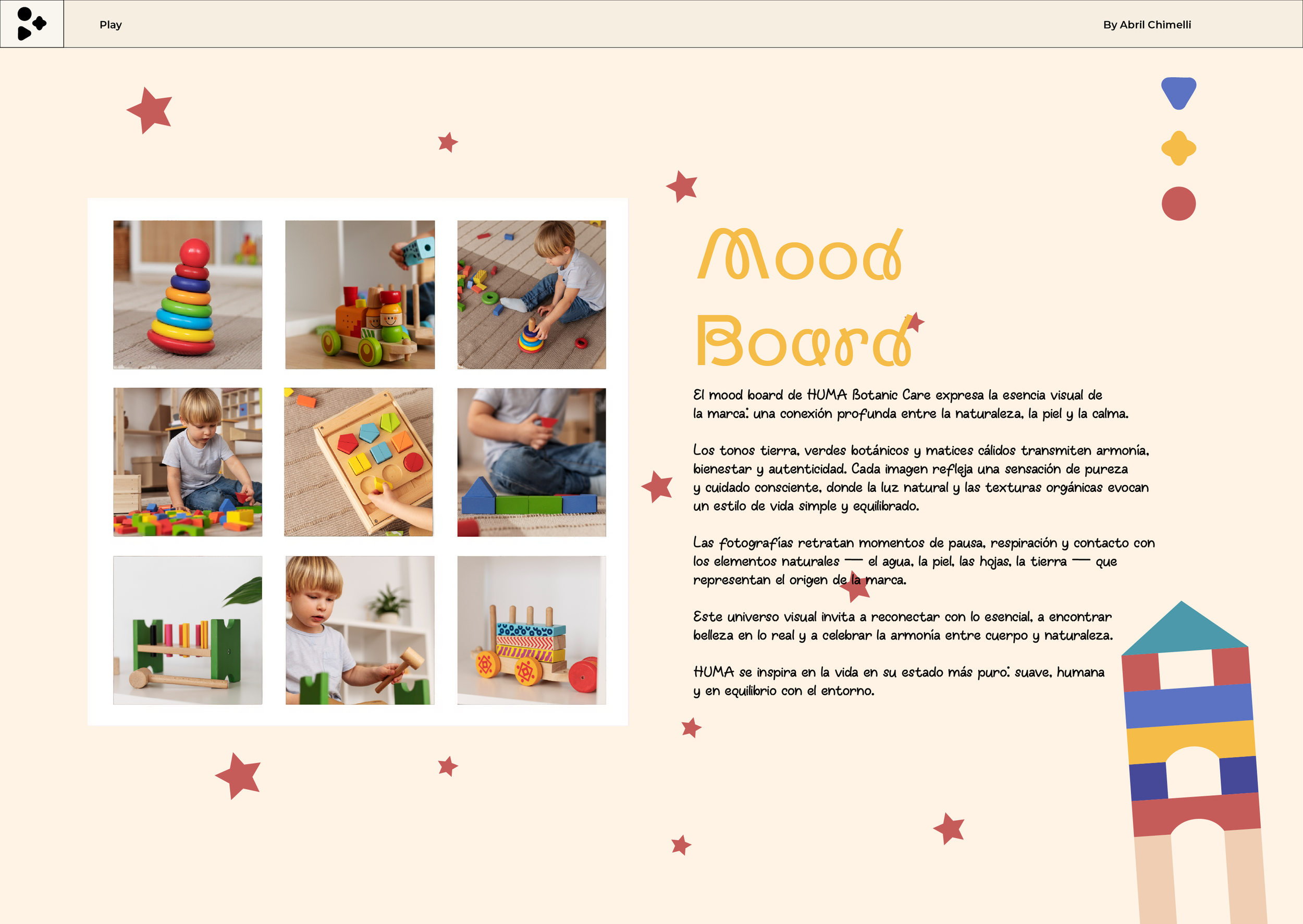Click photo of boy holding wooden hammer
The image size is (1303, 924).
[360, 630]
